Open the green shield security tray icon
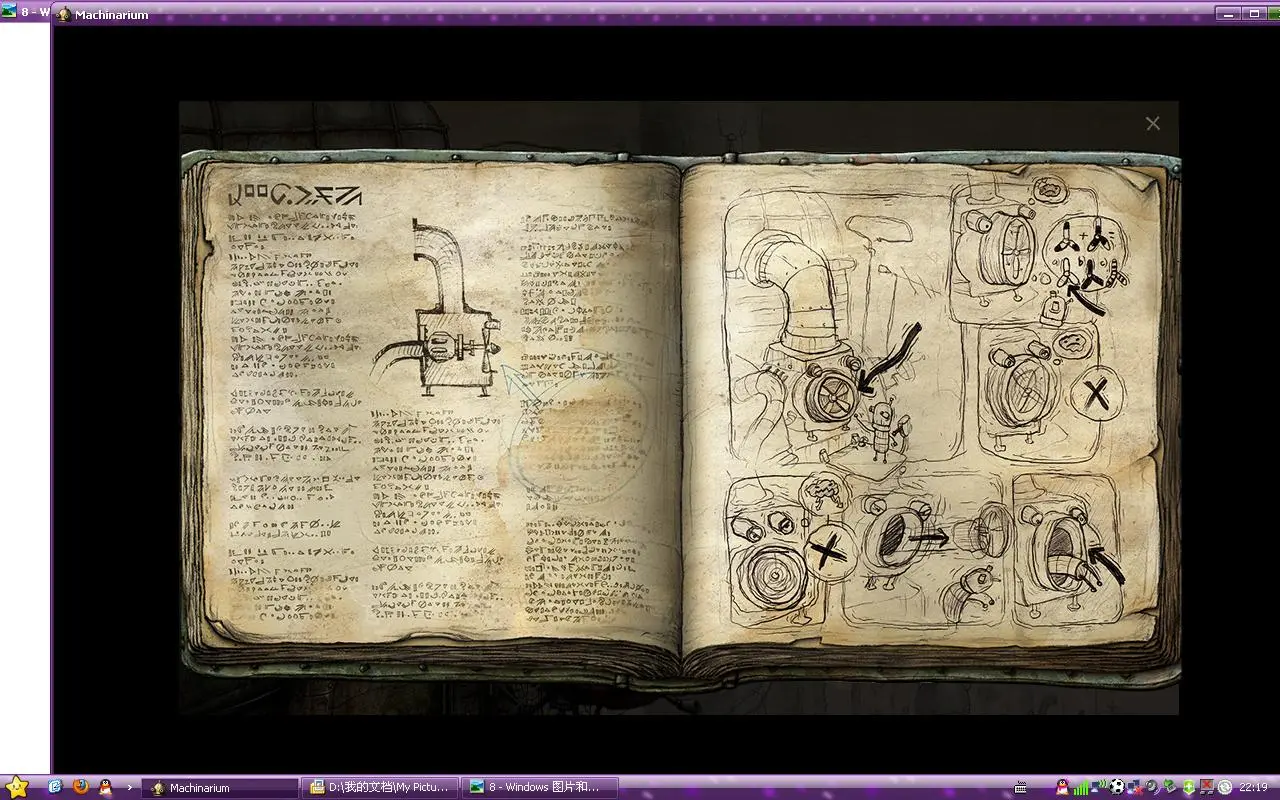The height and width of the screenshot is (800, 1280). pos(1189,787)
